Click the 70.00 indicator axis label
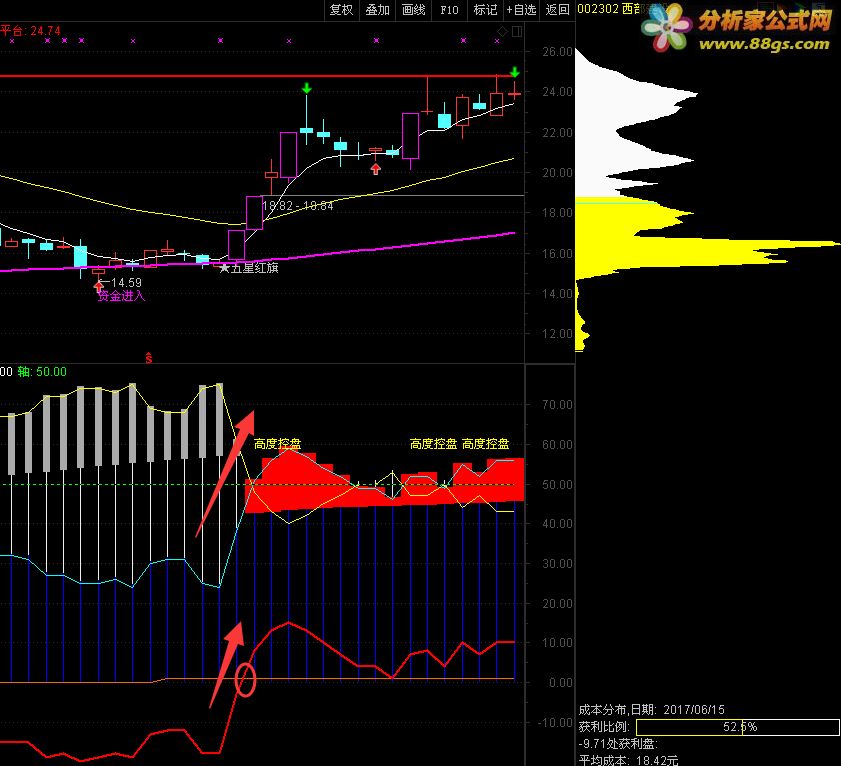Image resolution: width=841 pixels, height=766 pixels. 557,404
